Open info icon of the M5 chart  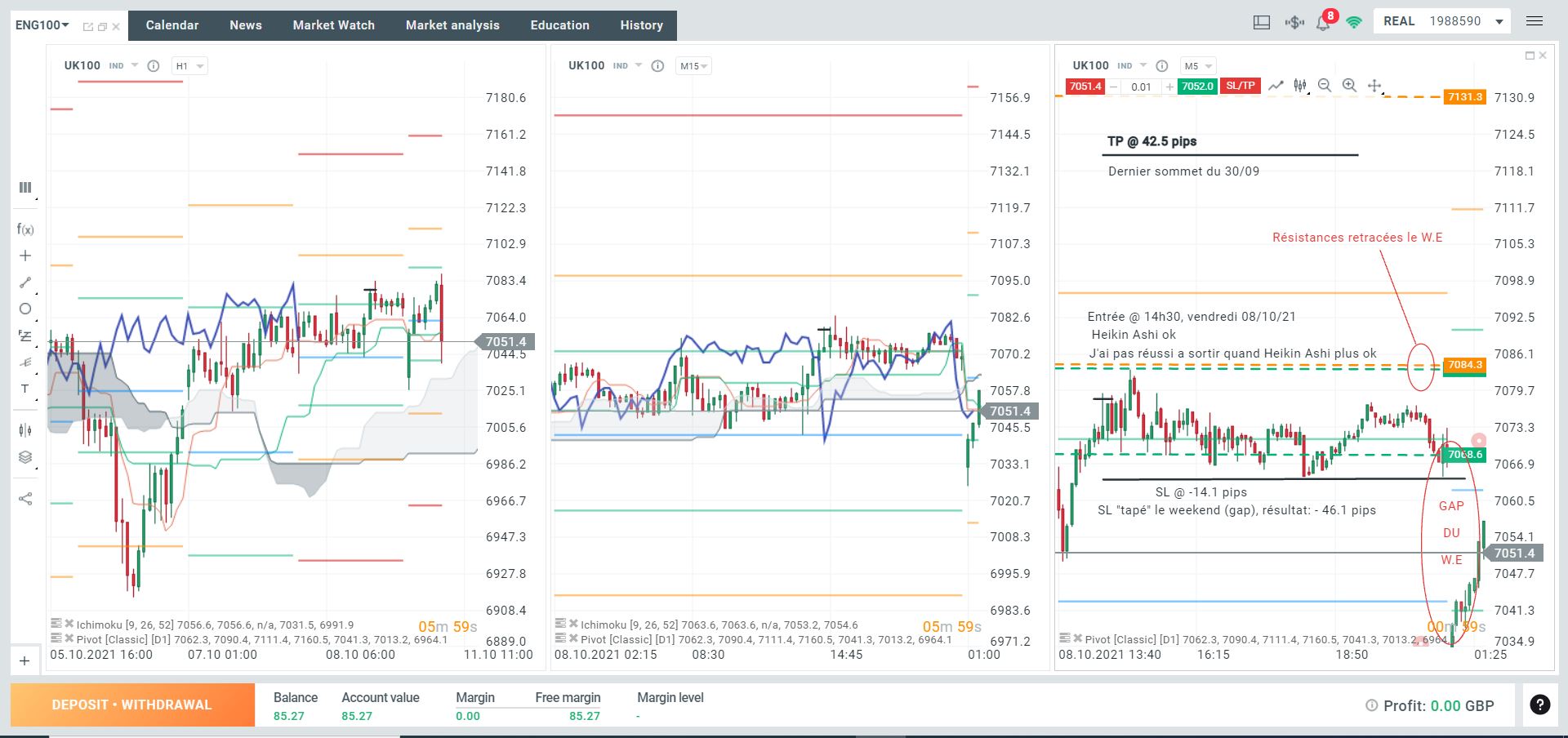coord(1162,66)
